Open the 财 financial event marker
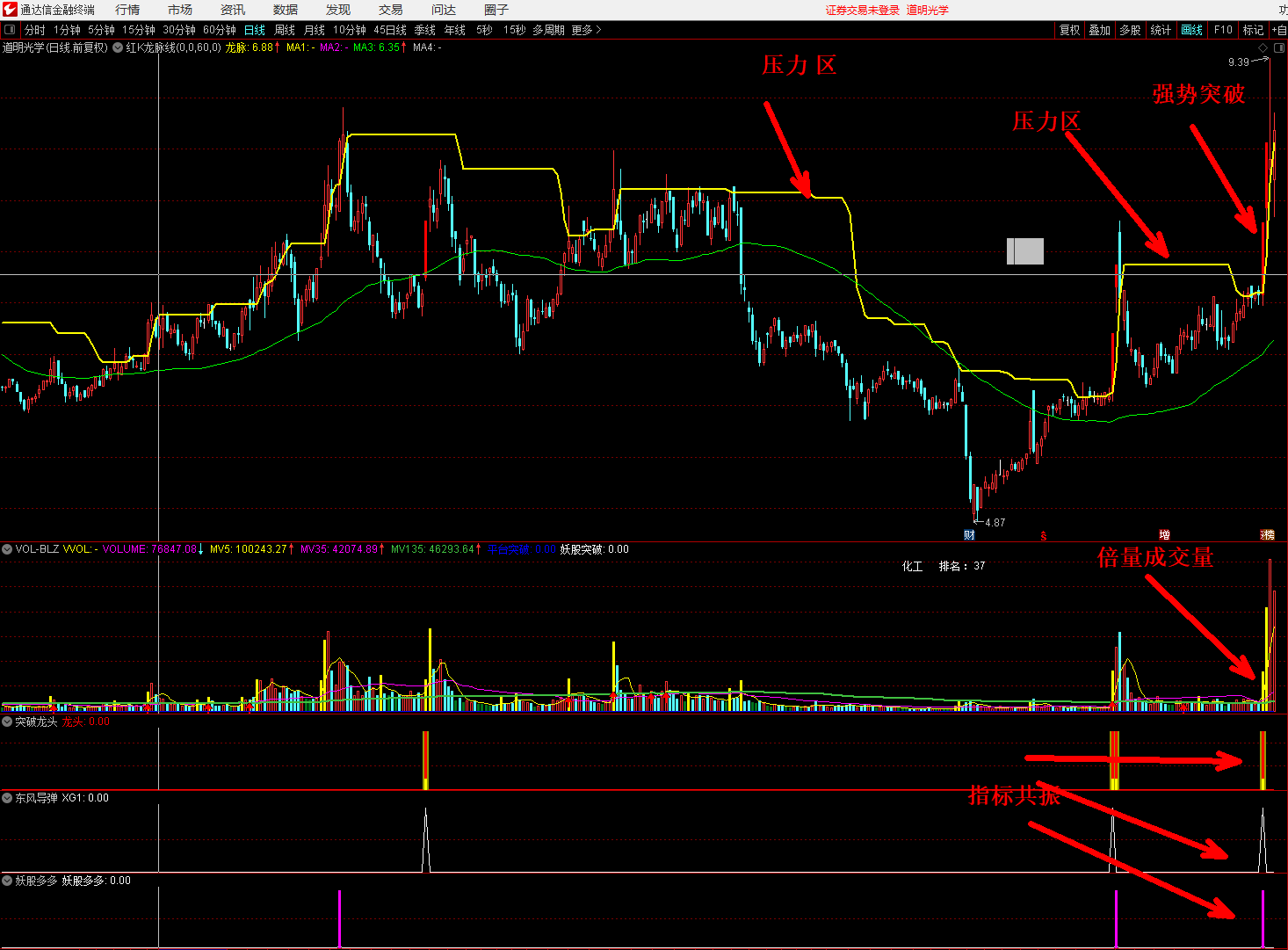 pos(969,534)
